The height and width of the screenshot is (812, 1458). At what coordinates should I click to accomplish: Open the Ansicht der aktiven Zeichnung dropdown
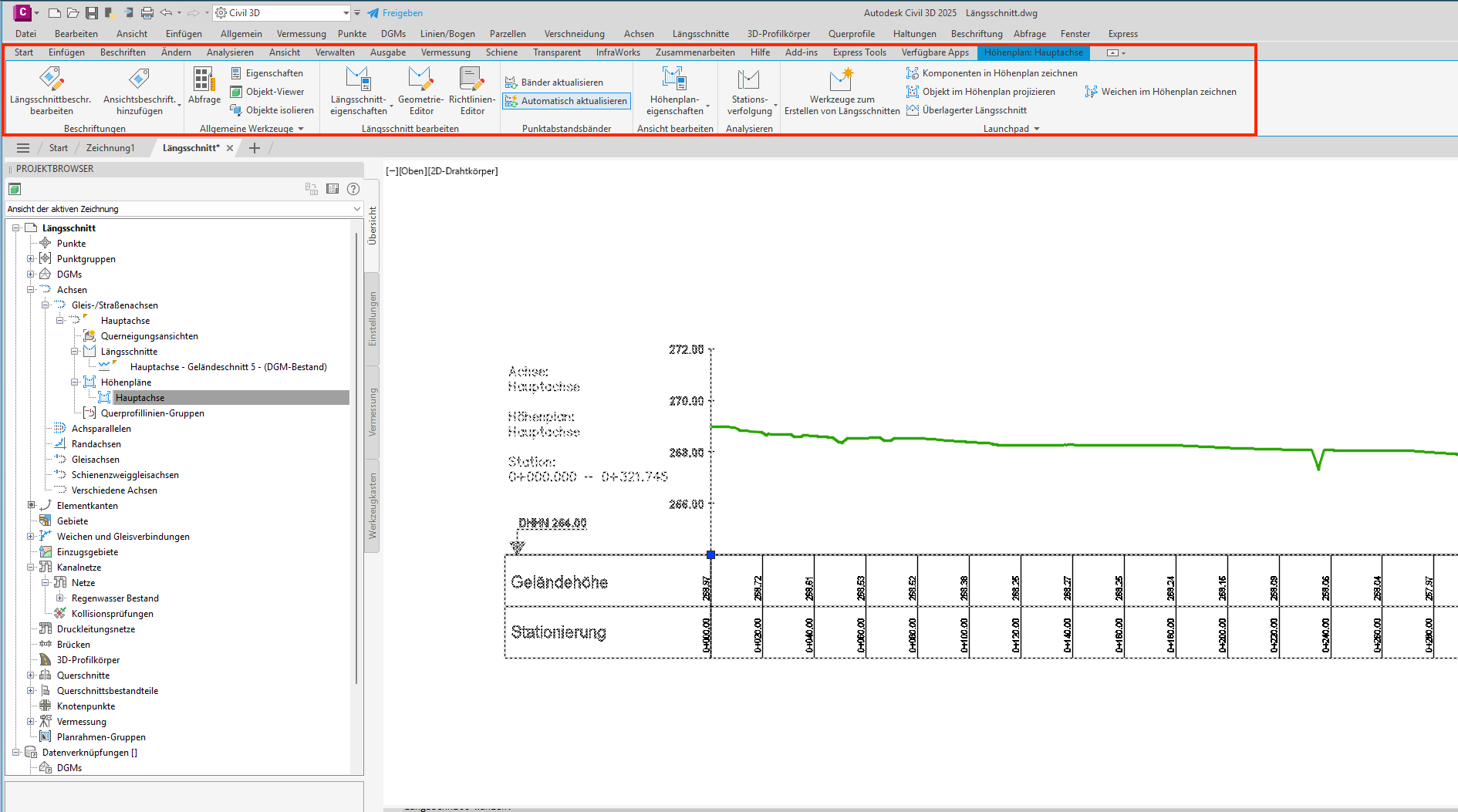tap(184, 209)
